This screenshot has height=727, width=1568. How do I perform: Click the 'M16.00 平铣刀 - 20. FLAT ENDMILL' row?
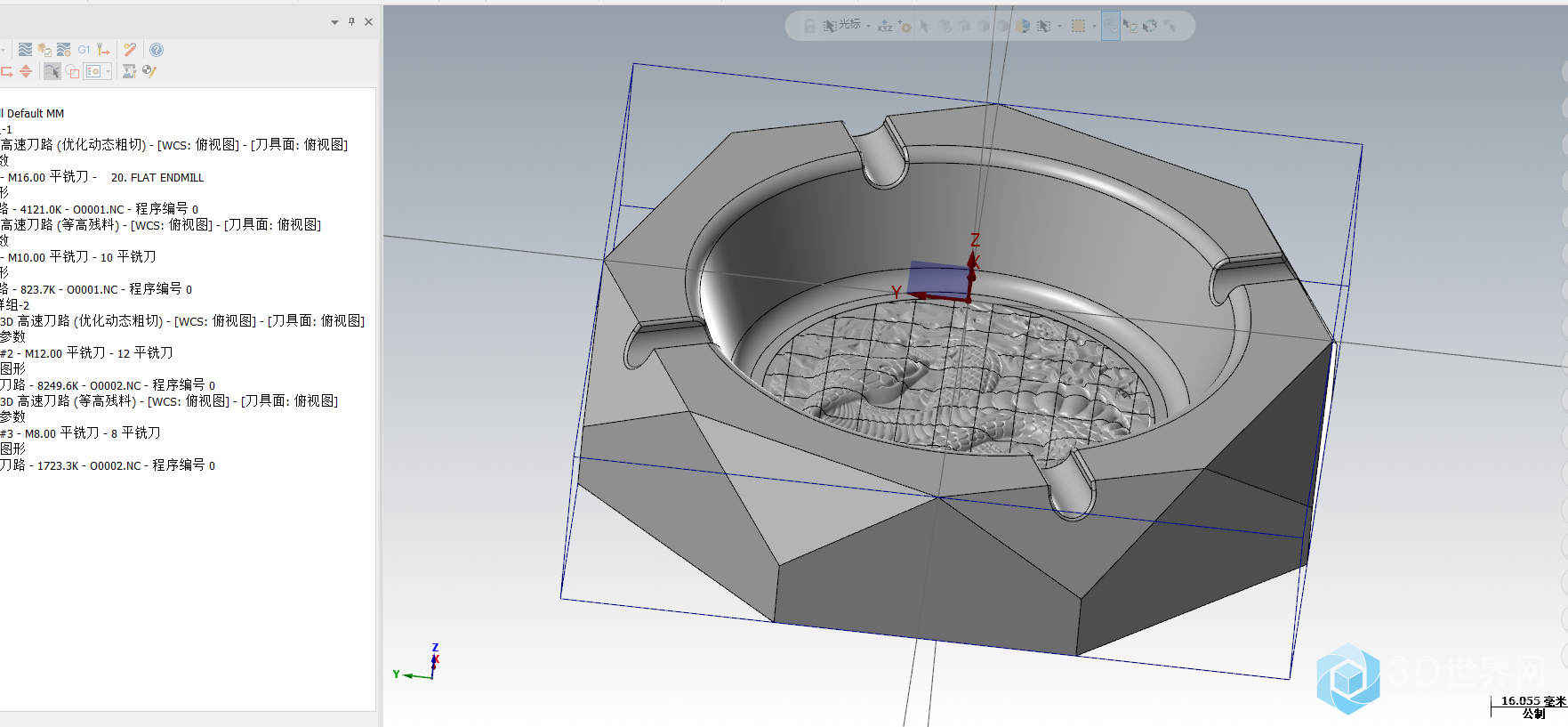click(102, 177)
